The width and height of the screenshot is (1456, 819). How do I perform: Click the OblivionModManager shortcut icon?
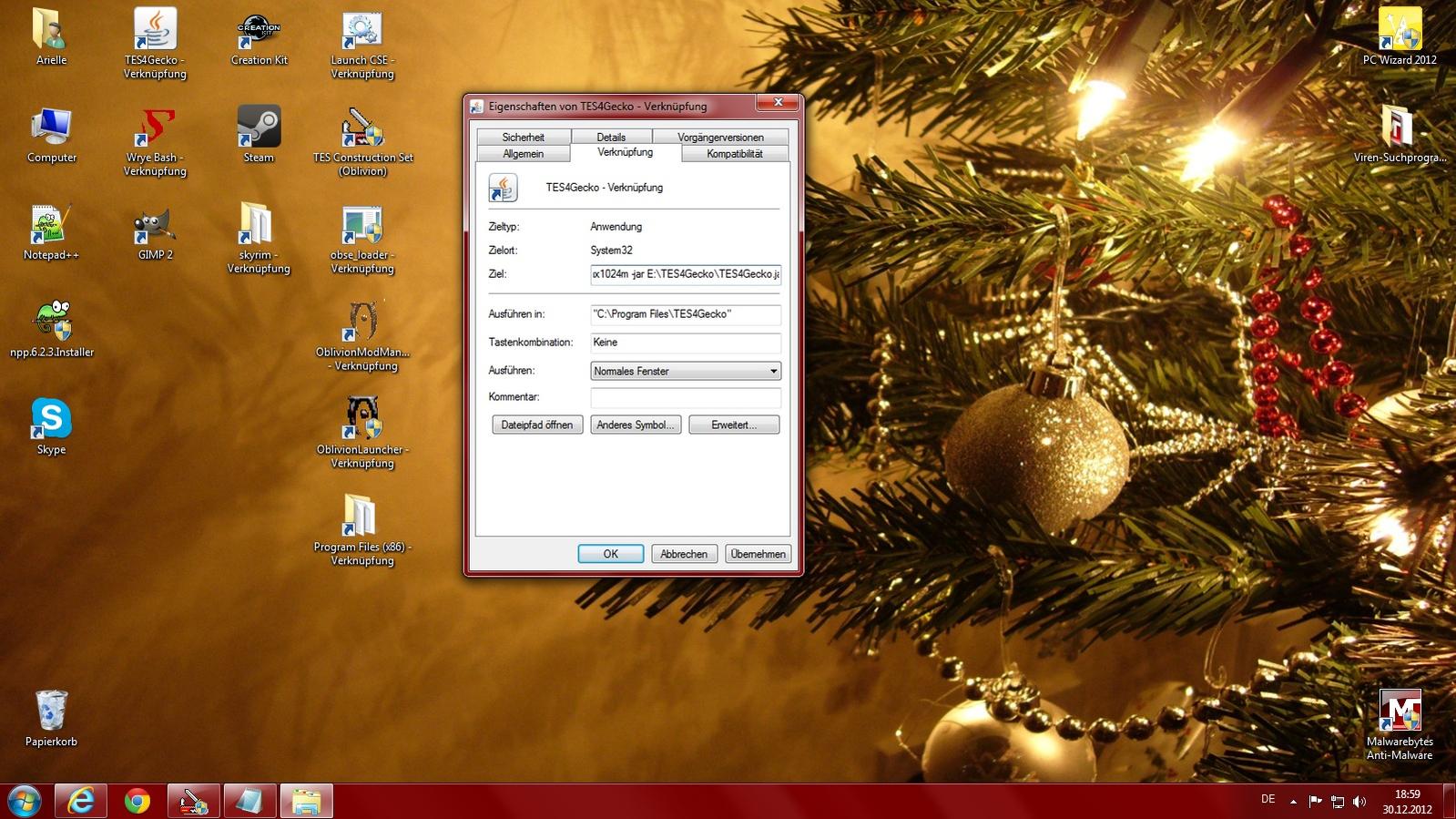coord(362,323)
